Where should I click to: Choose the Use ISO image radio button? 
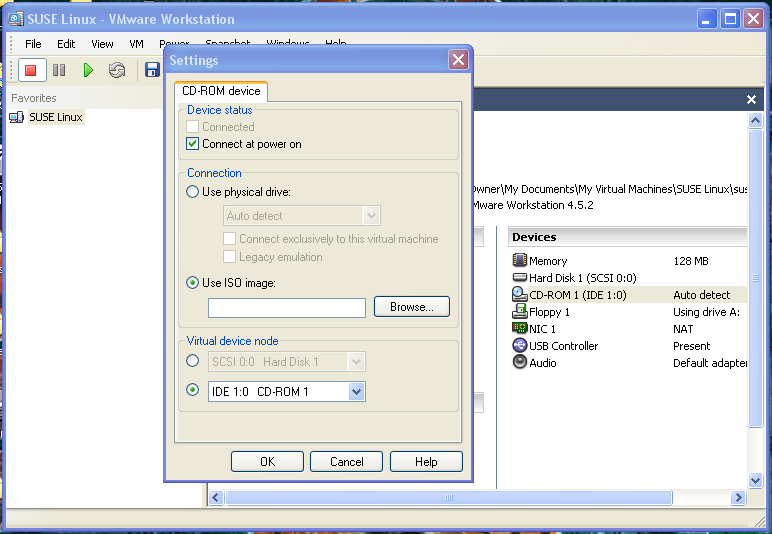(x=193, y=283)
